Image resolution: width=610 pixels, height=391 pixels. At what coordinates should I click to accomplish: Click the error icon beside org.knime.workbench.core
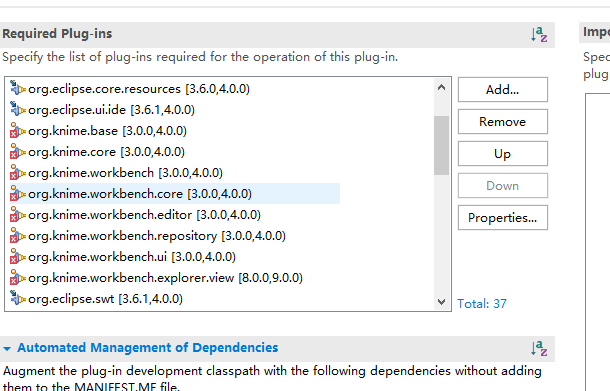tap(17, 194)
